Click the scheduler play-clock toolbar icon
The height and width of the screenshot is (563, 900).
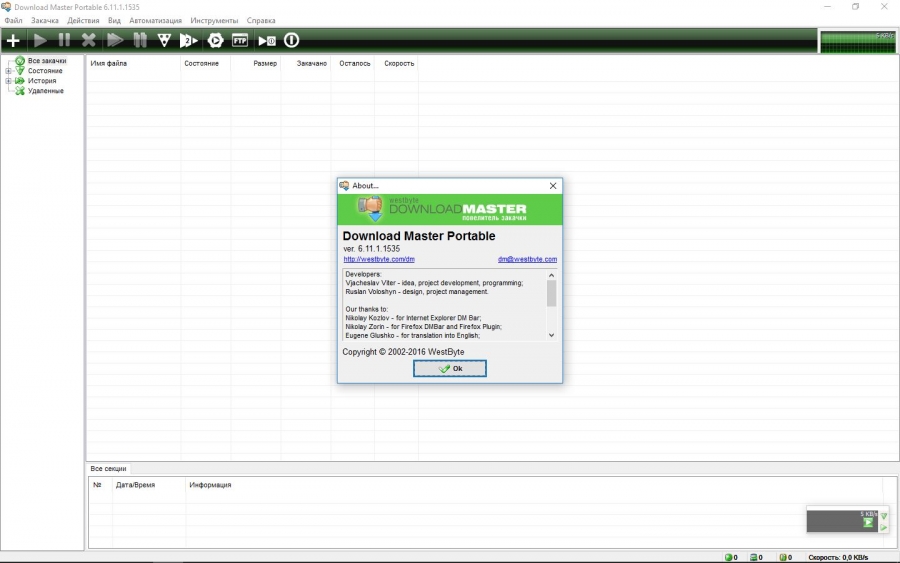click(267, 41)
